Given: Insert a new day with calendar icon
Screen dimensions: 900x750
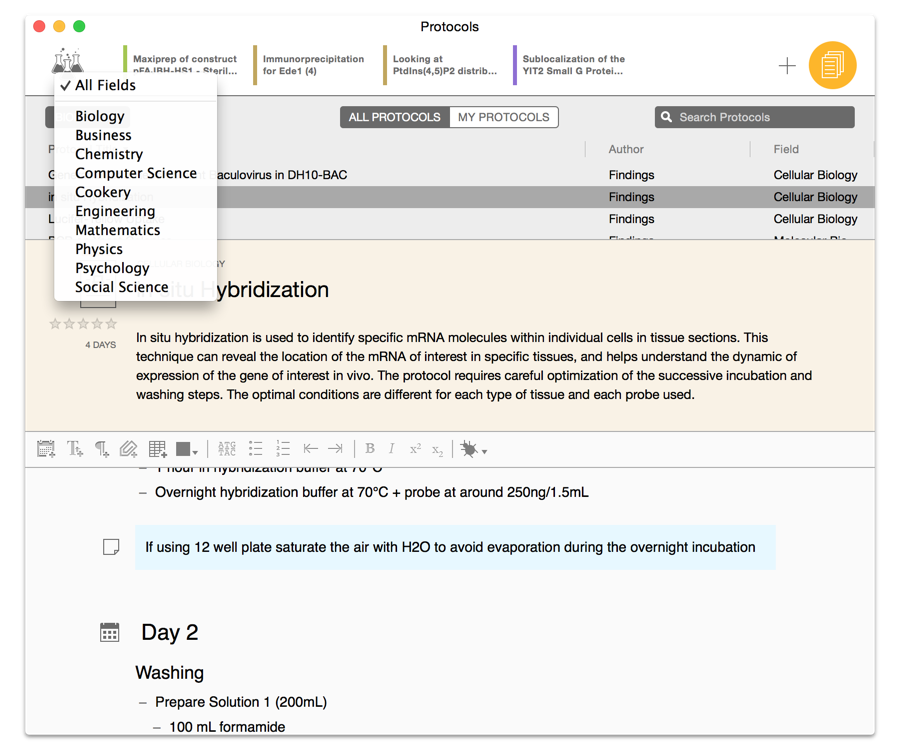Looking at the screenshot, I should 46,450.
